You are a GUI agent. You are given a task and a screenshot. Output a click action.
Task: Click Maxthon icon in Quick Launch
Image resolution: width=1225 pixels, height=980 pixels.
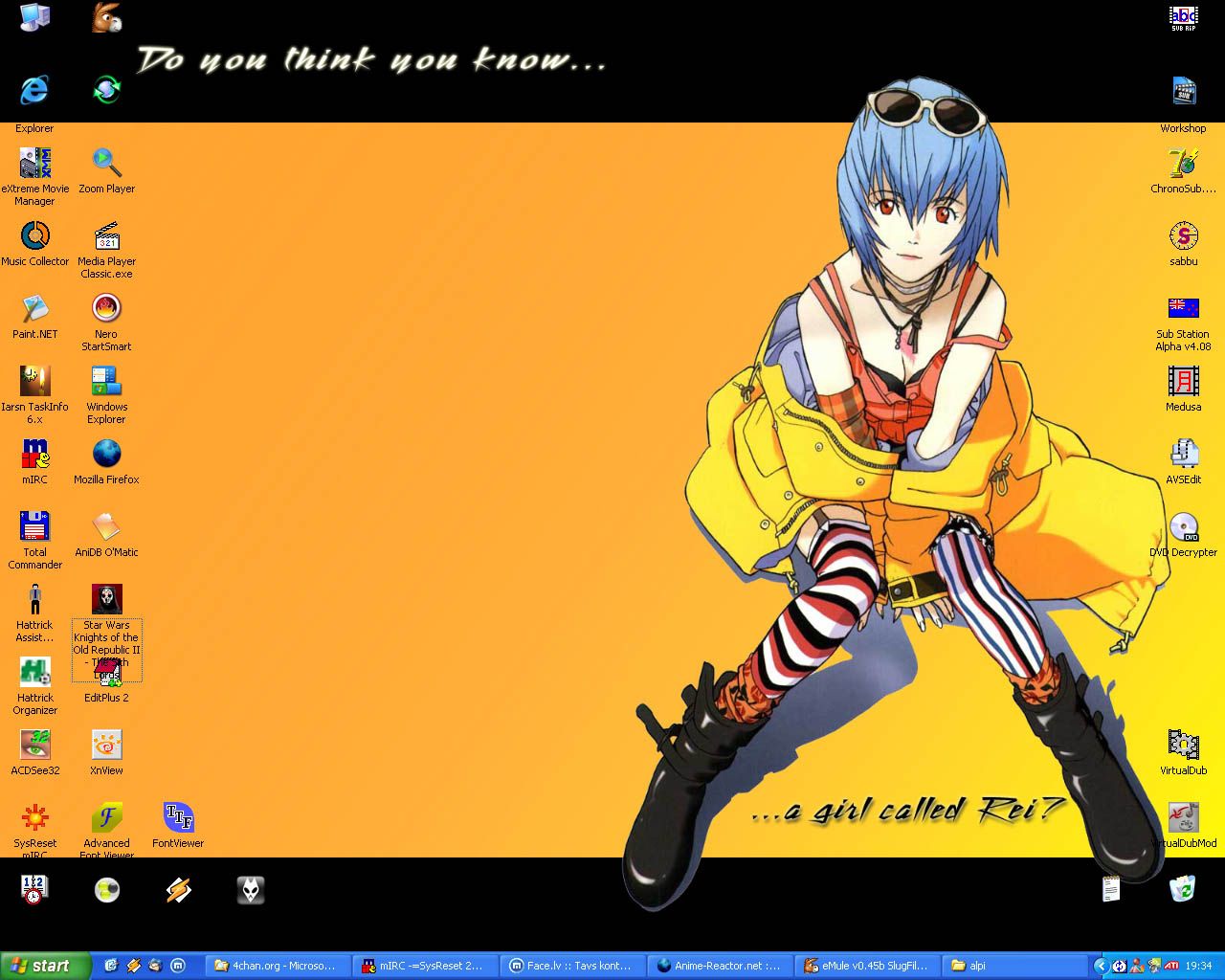[x=179, y=966]
